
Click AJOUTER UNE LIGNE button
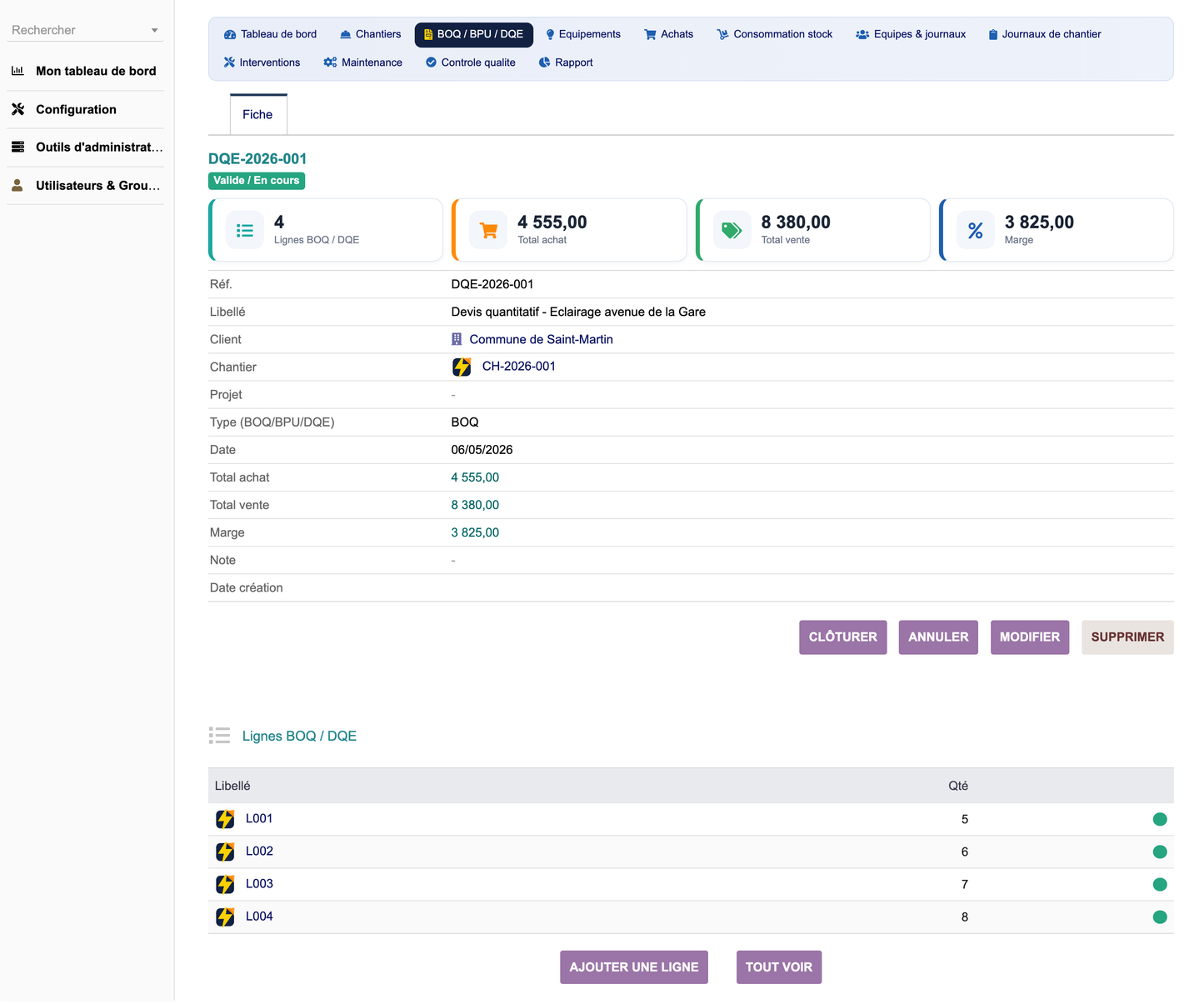(634, 967)
